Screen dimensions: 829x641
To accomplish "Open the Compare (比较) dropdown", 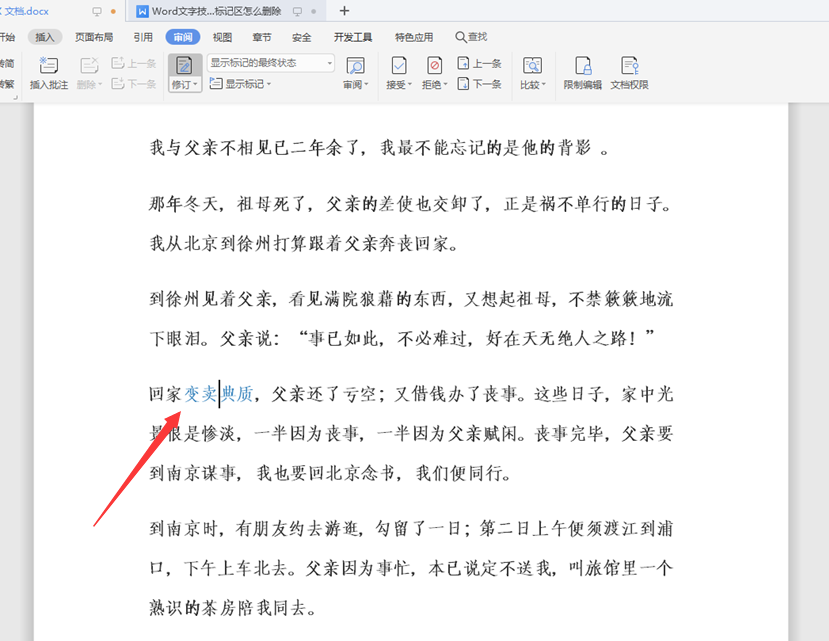I will pyautogui.click(x=533, y=72).
